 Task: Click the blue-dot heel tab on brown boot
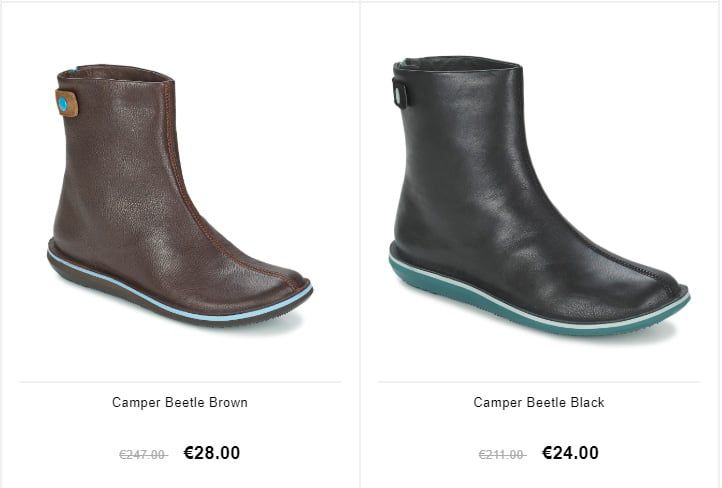click(x=66, y=103)
